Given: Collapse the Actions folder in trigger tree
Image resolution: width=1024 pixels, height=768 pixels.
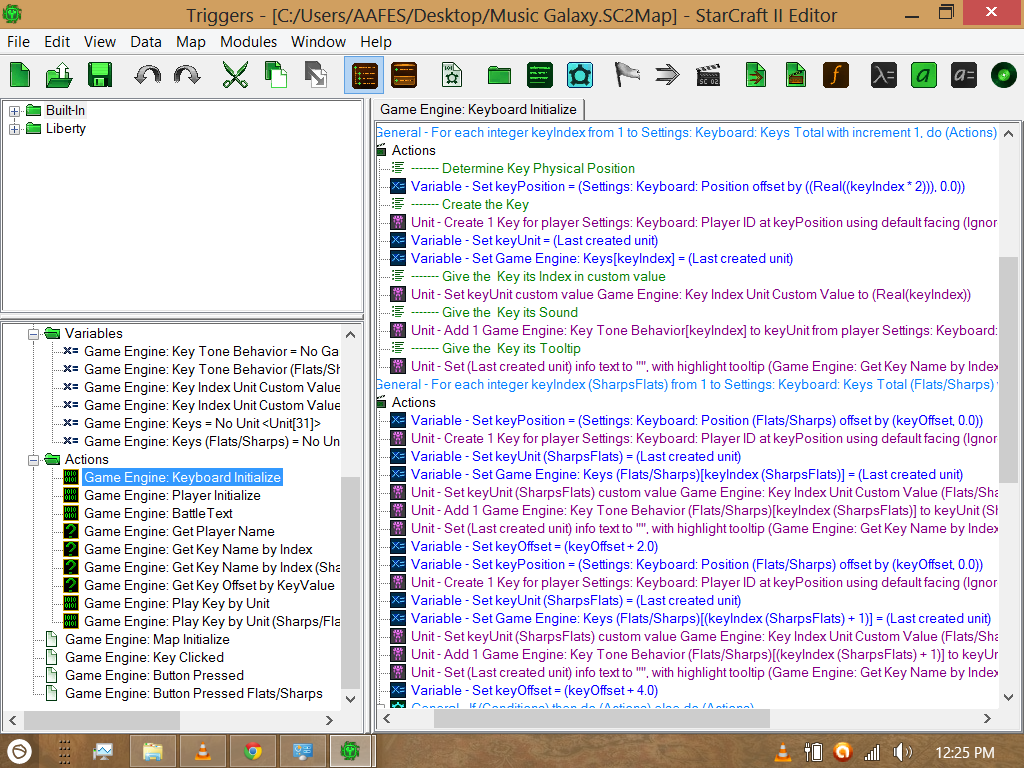Looking at the screenshot, I should 33,460.
